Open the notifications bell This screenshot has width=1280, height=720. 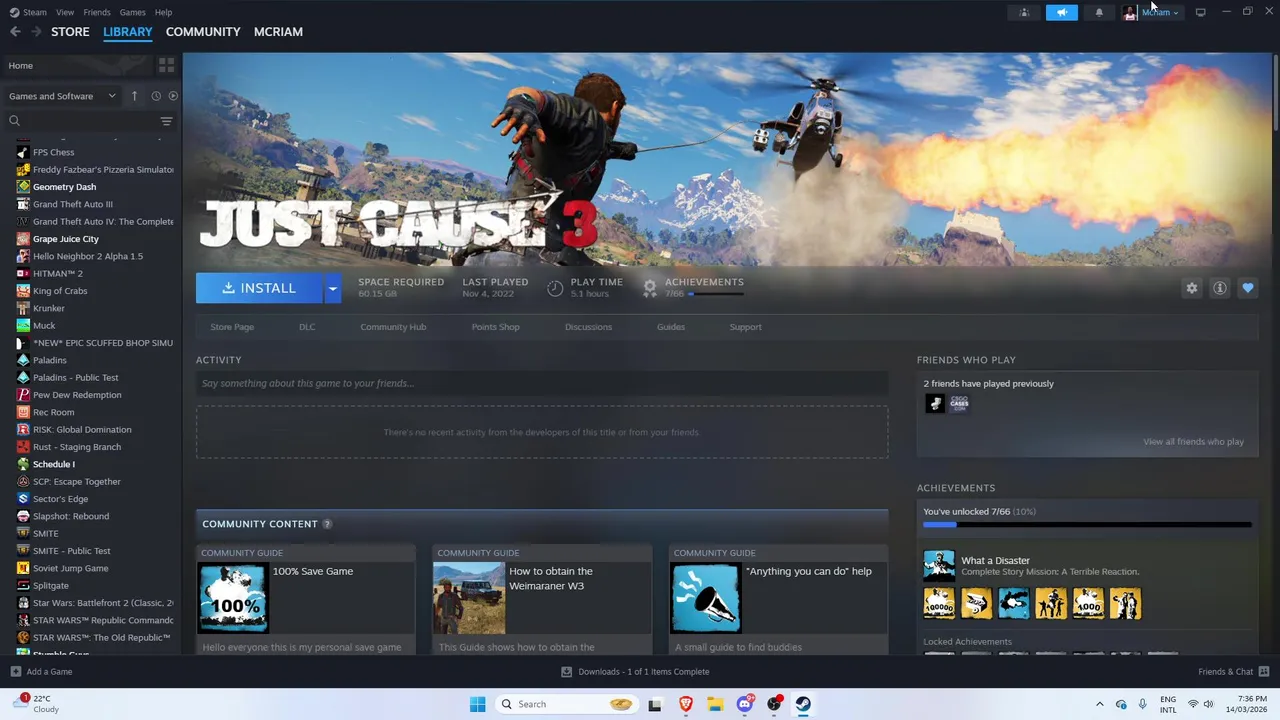[1099, 12]
